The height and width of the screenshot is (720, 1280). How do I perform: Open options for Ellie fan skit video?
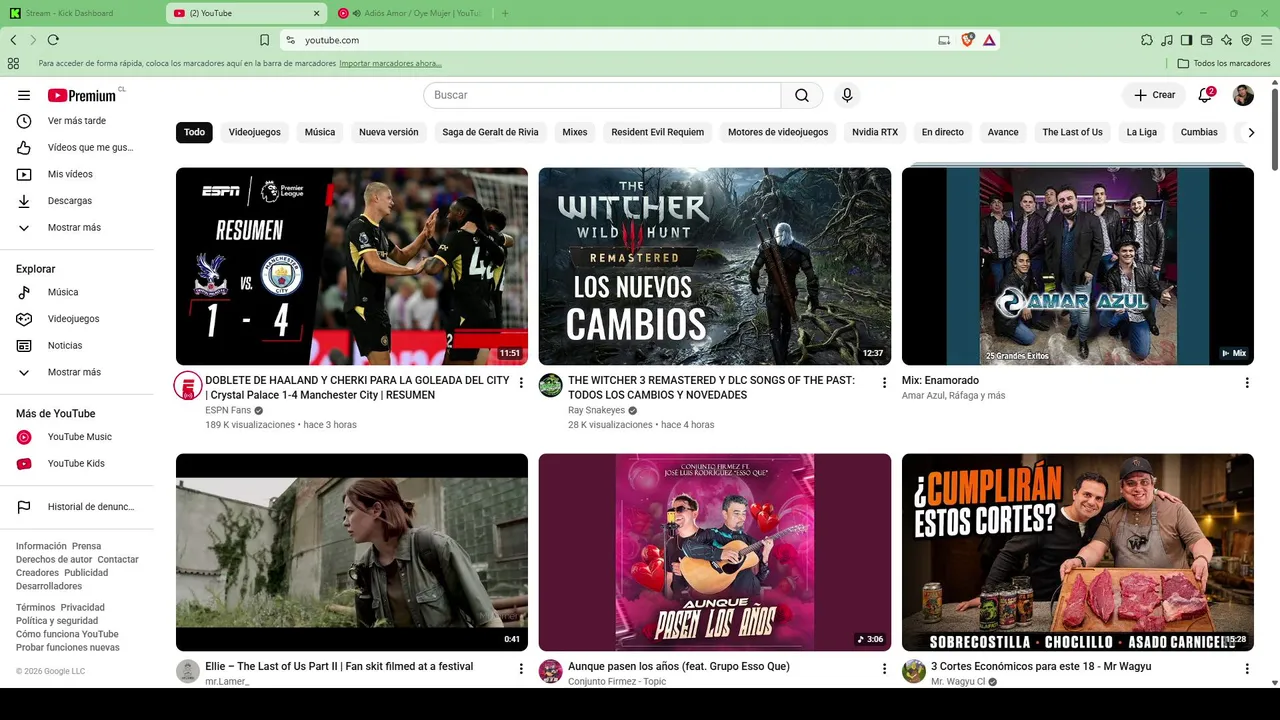click(x=521, y=669)
